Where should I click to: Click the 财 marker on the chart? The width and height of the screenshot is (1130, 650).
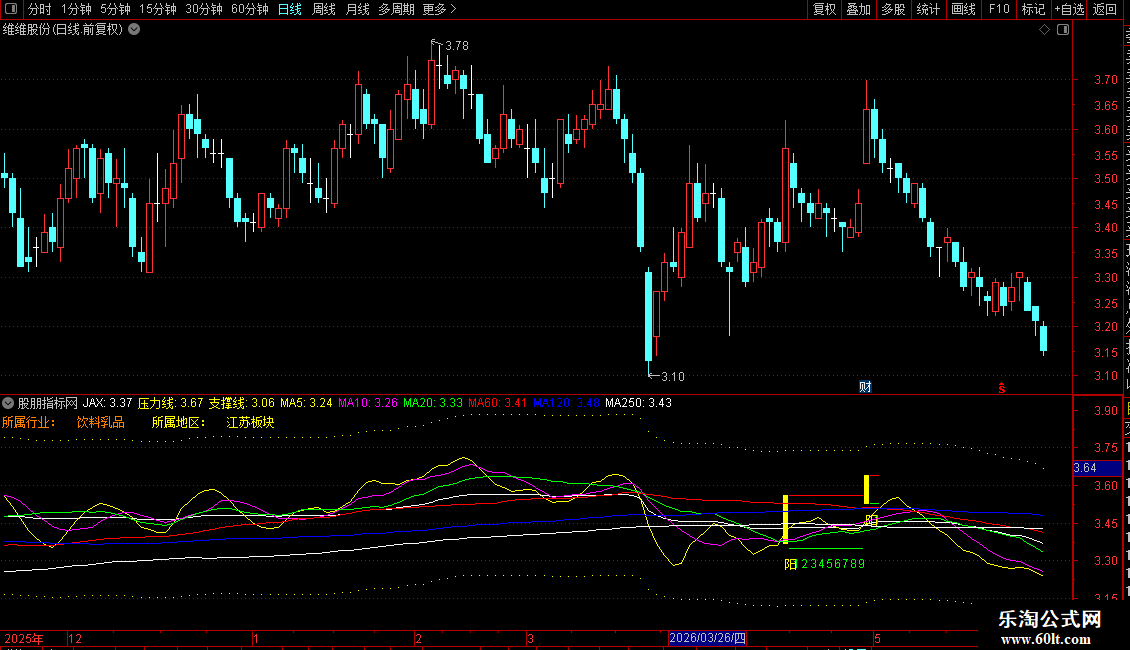(866, 387)
